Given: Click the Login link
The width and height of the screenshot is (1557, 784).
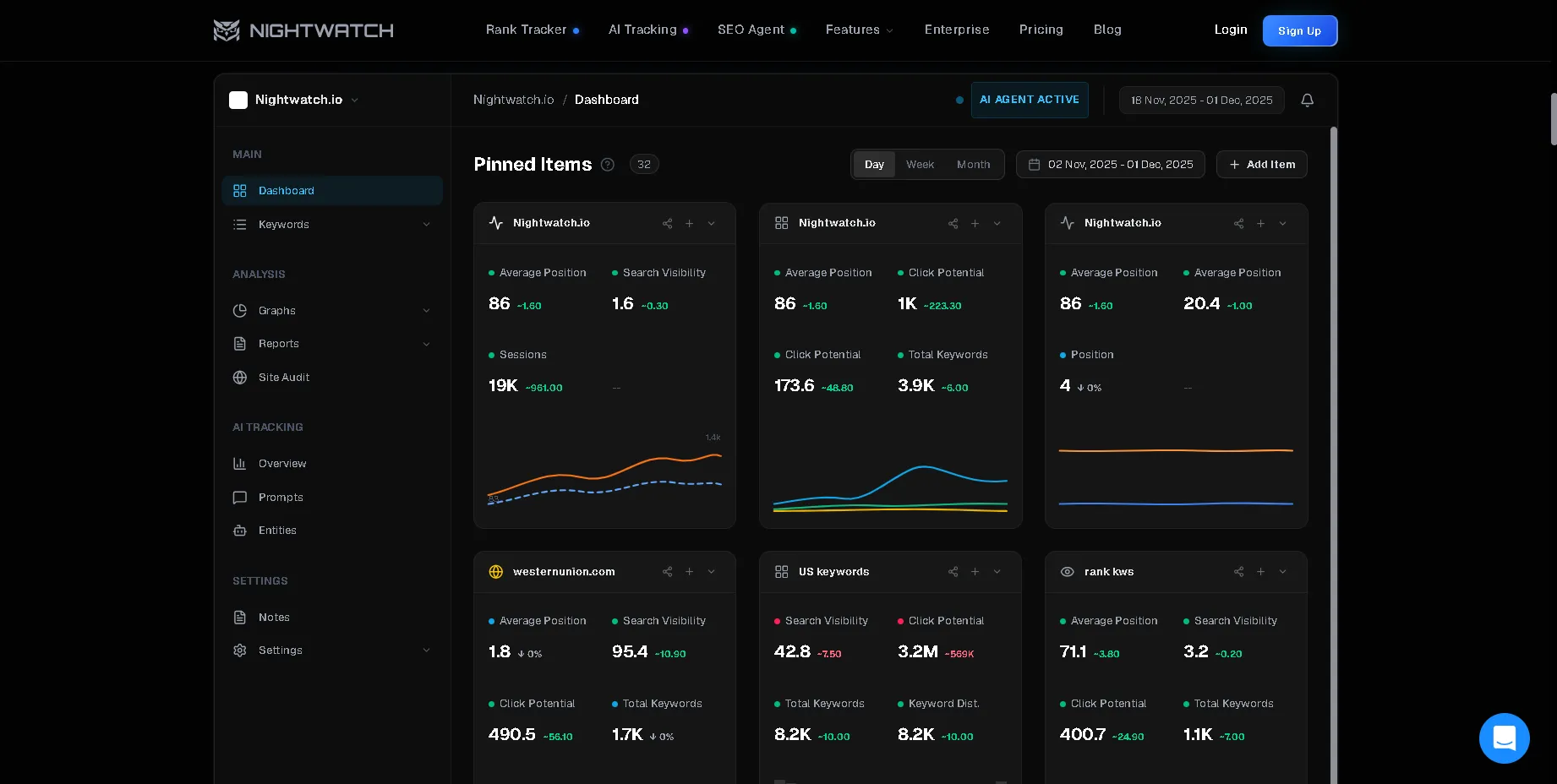Looking at the screenshot, I should pos(1231,30).
